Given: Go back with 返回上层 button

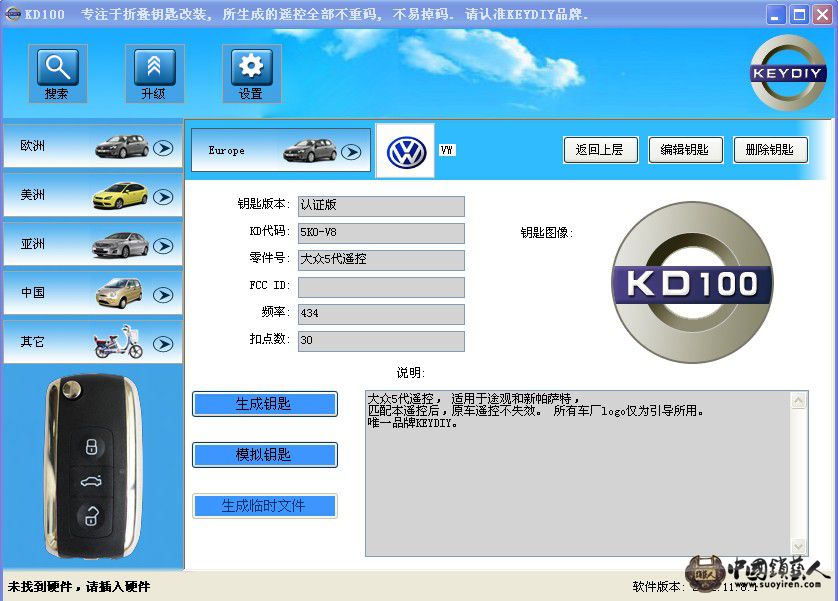Looking at the screenshot, I should (x=601, y=150).
